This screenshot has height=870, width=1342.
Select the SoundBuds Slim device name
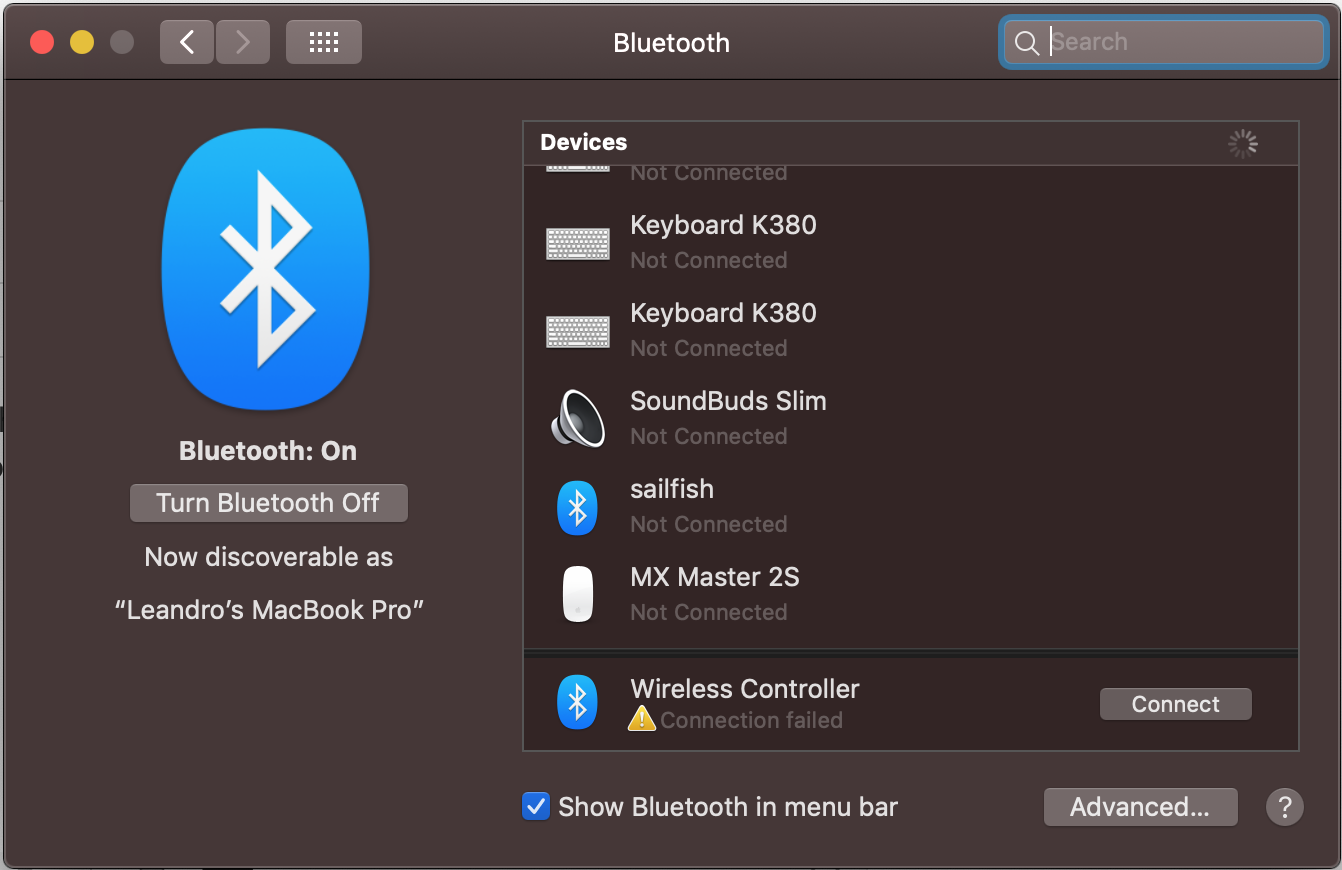(728, 402)
